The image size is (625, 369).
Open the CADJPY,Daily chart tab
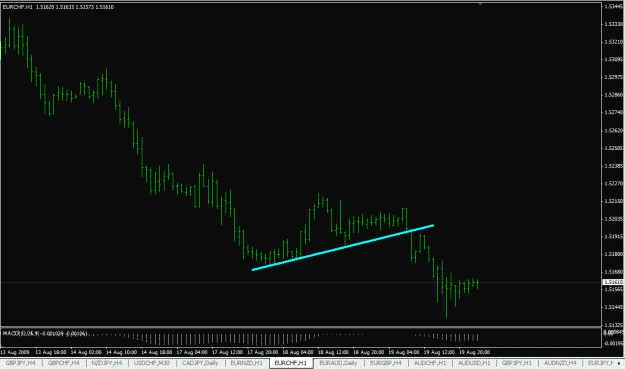coord(200,363)
